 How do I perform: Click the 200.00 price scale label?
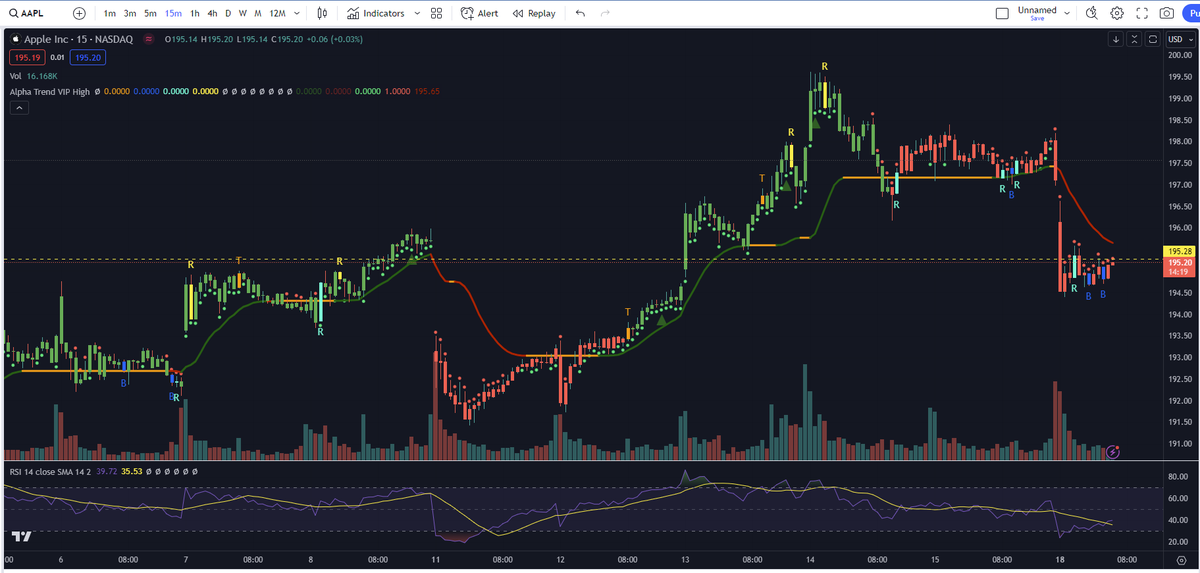point(1179,55)
